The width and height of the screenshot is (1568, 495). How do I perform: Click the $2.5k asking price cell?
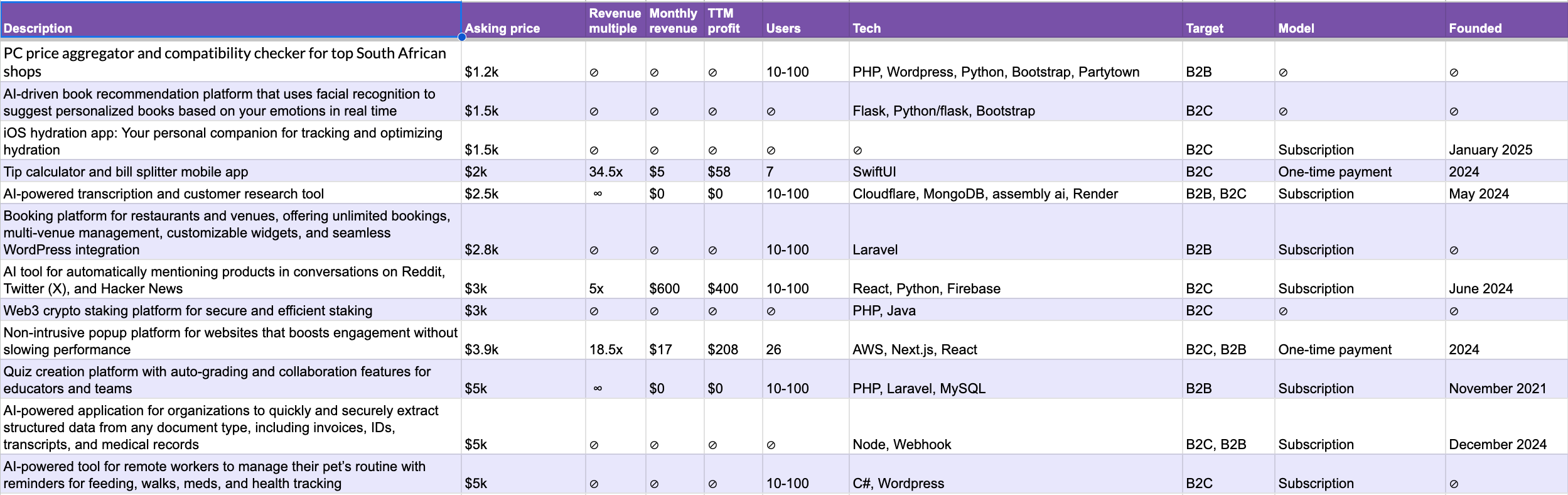tap(524, 193)
